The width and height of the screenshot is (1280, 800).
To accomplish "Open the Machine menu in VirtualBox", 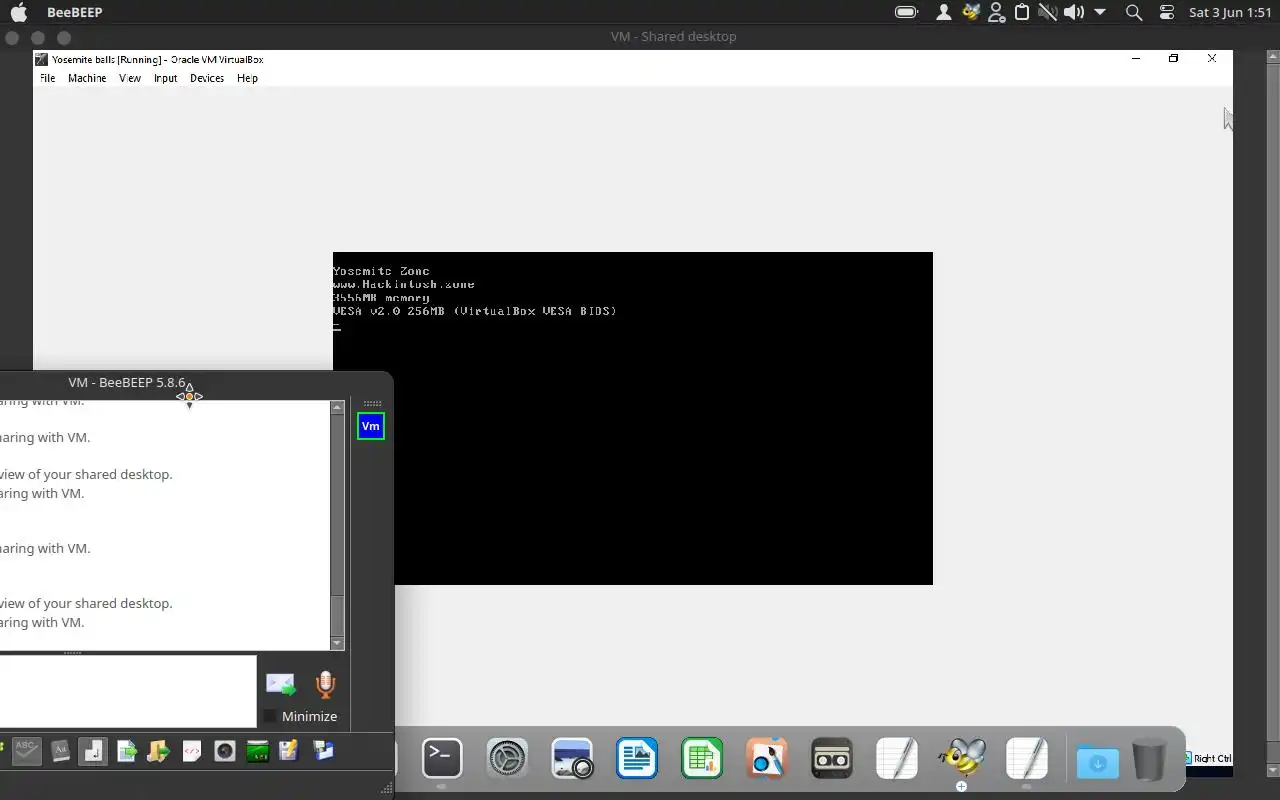I will pyautogui.click(x=87, y=78).
